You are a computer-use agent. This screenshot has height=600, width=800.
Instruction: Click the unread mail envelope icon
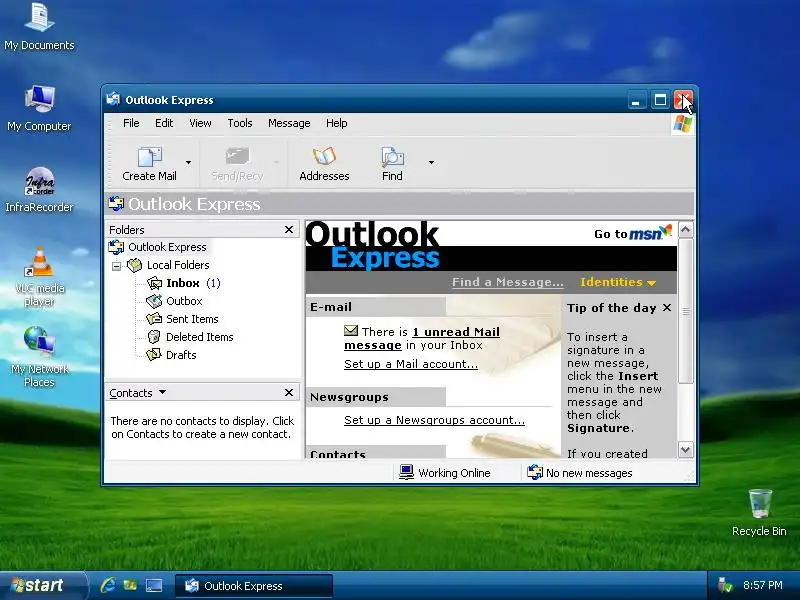pos(351,331)
